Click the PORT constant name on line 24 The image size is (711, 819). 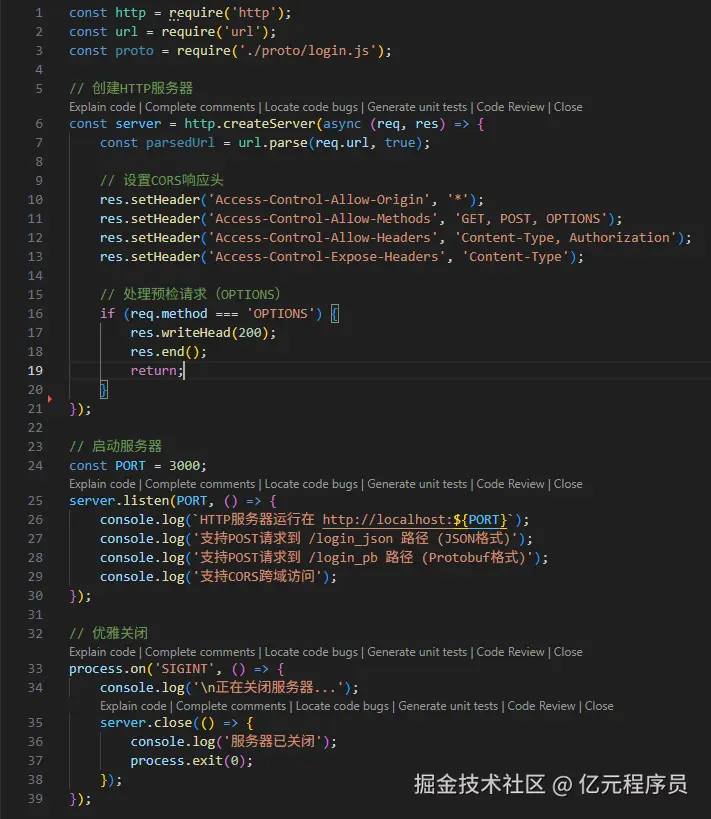tap(130, 466)
